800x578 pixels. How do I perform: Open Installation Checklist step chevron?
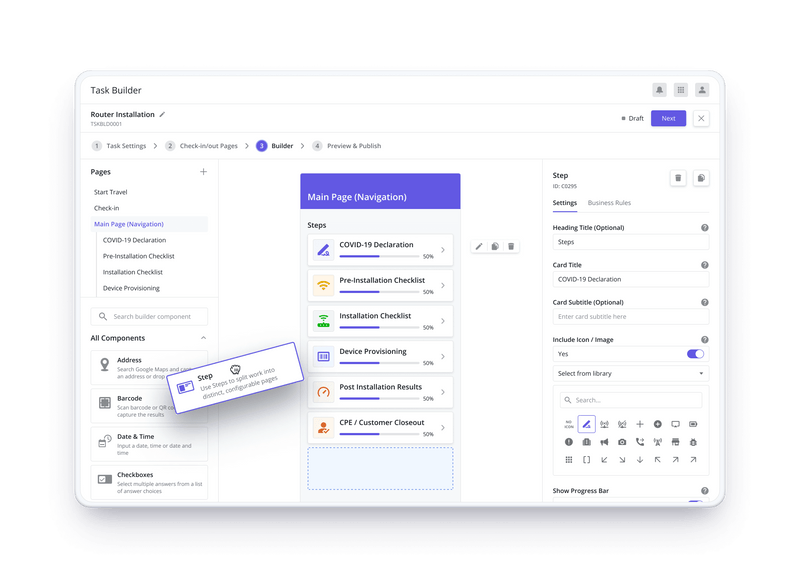443,321
